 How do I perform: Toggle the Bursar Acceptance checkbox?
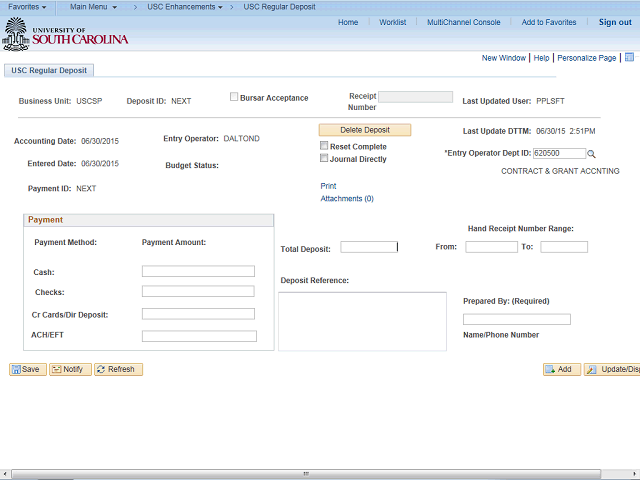tap(234, 97)
